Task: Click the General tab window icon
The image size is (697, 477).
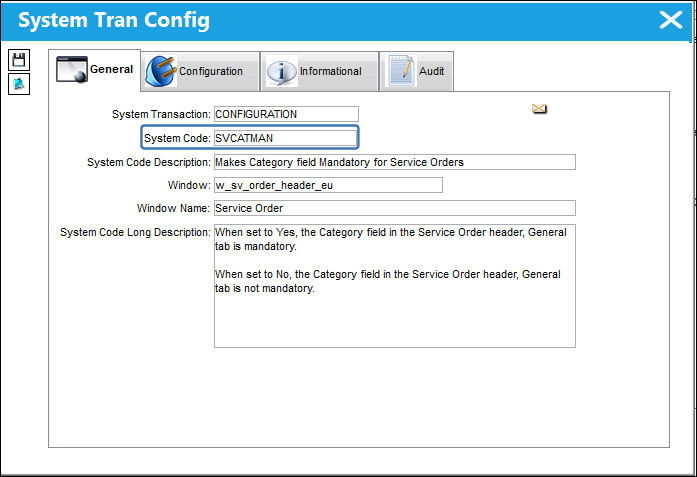Action: click(71, 69)
